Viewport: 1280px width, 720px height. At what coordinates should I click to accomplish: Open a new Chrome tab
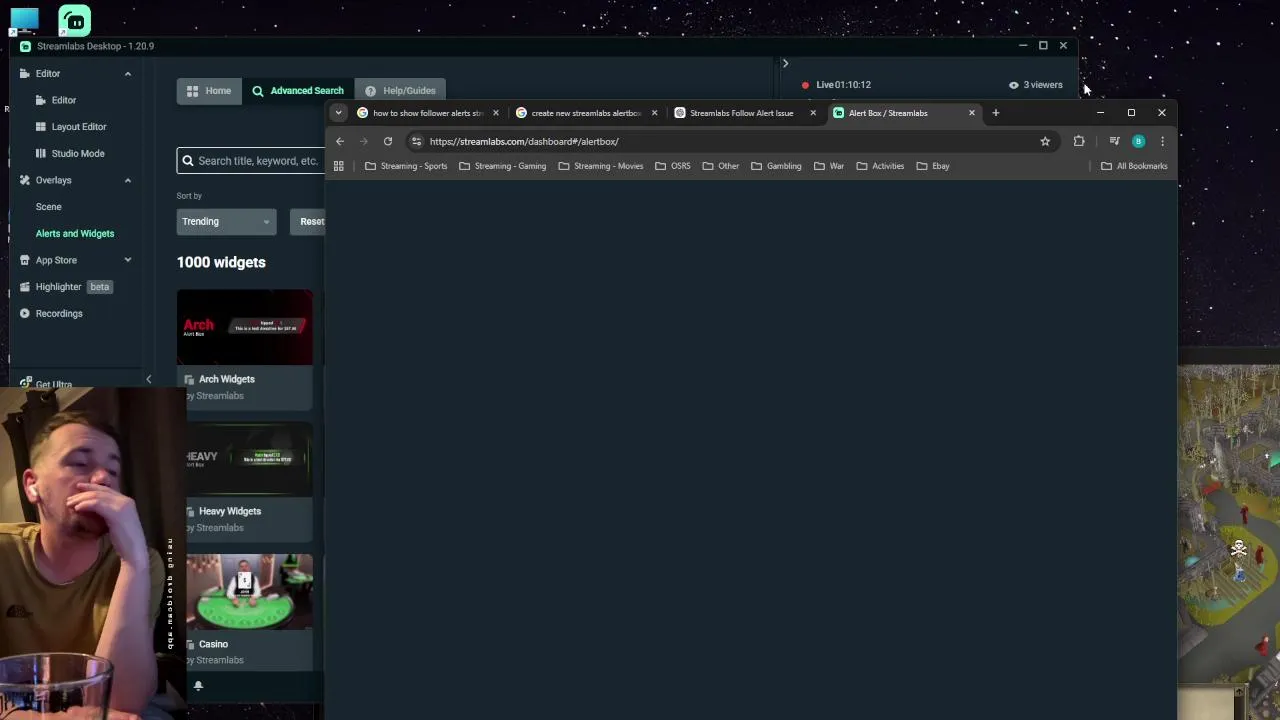click(995, 113)
